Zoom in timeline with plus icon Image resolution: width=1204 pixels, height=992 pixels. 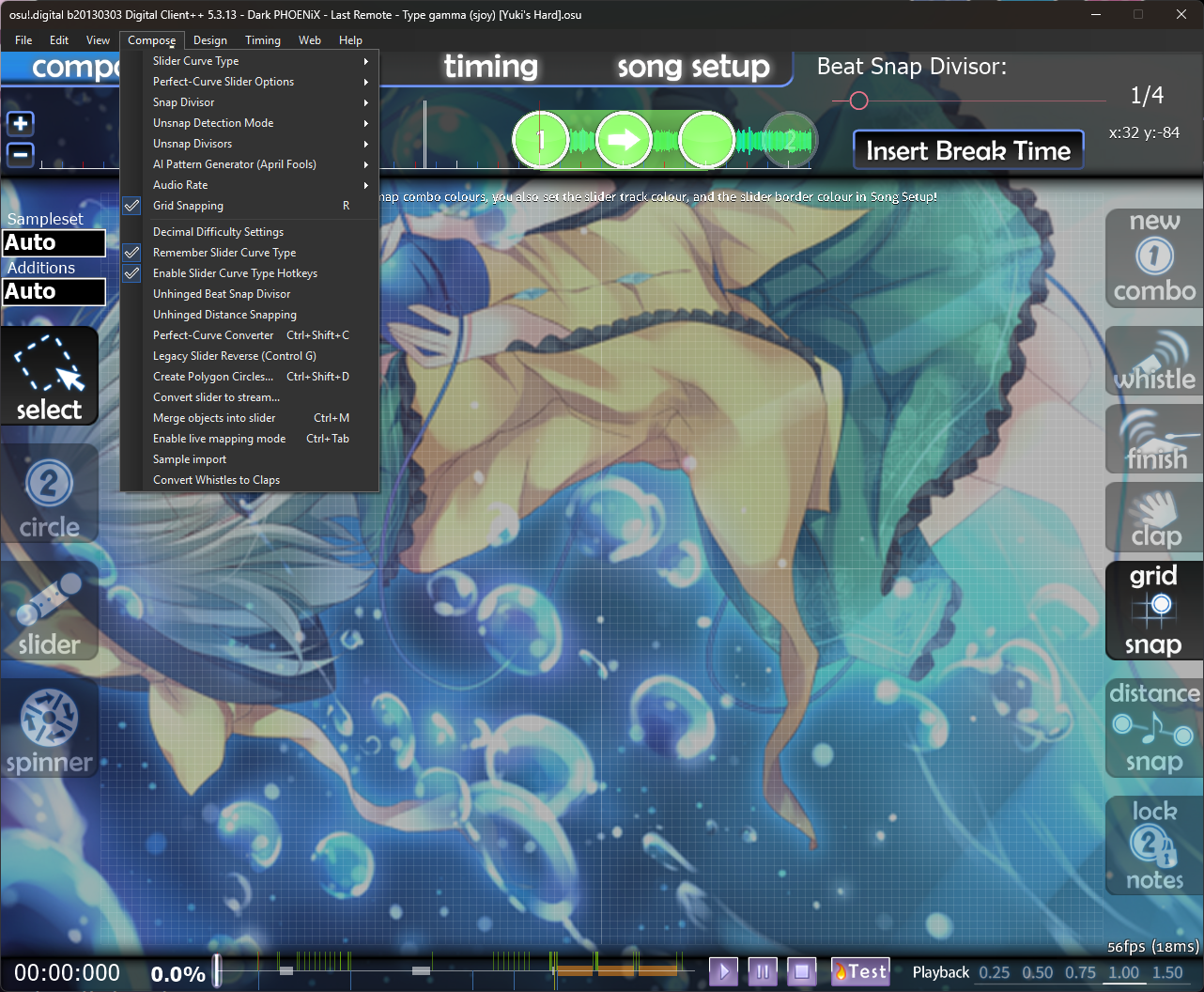[21, 123]
